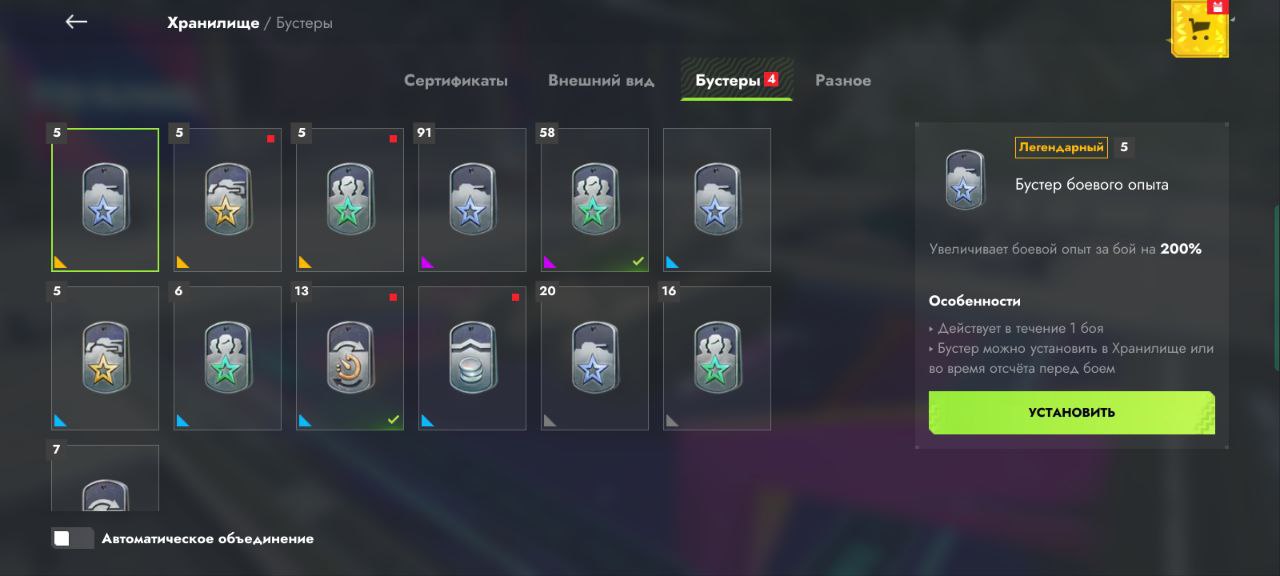Select the uncounted blue star booster tile
The image size is (1280, 576).
pos(717,200)
